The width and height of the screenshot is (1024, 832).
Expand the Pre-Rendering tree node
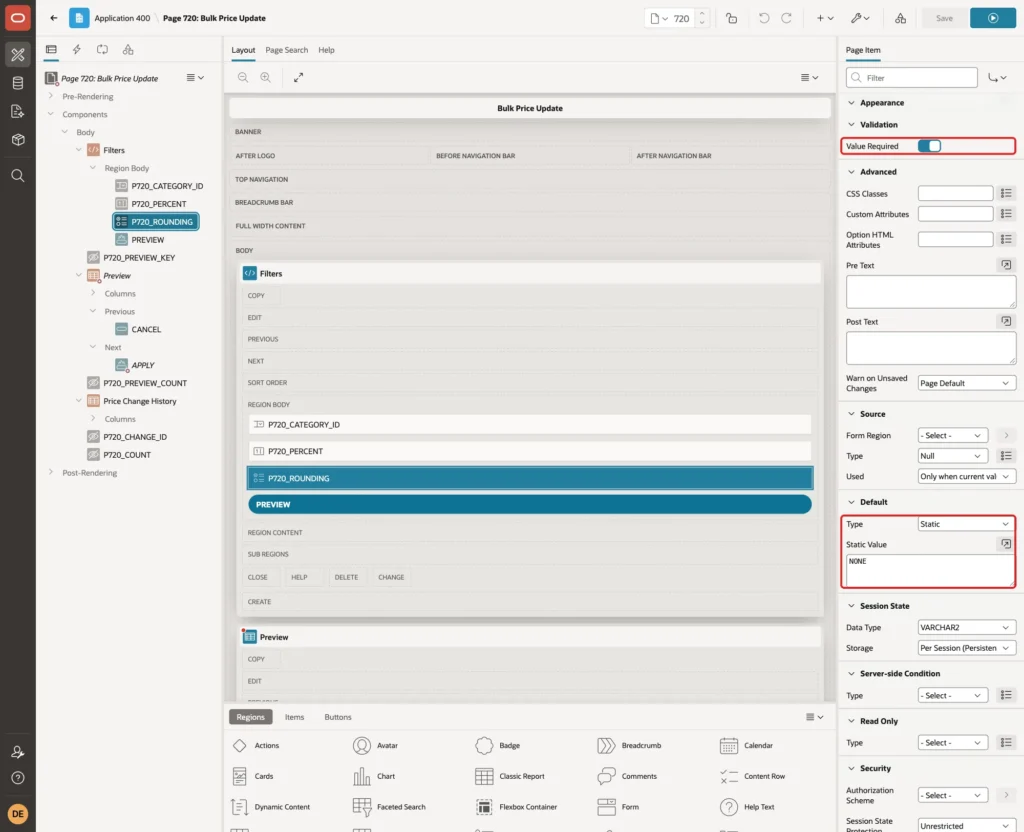51,96
